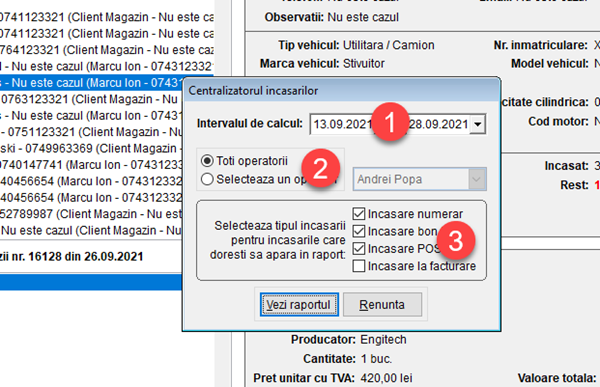The width and height of the screenshot is (600, 387).
Task: Click the Observatii value Nu este cazul
Action: click(x=363, y=17)
